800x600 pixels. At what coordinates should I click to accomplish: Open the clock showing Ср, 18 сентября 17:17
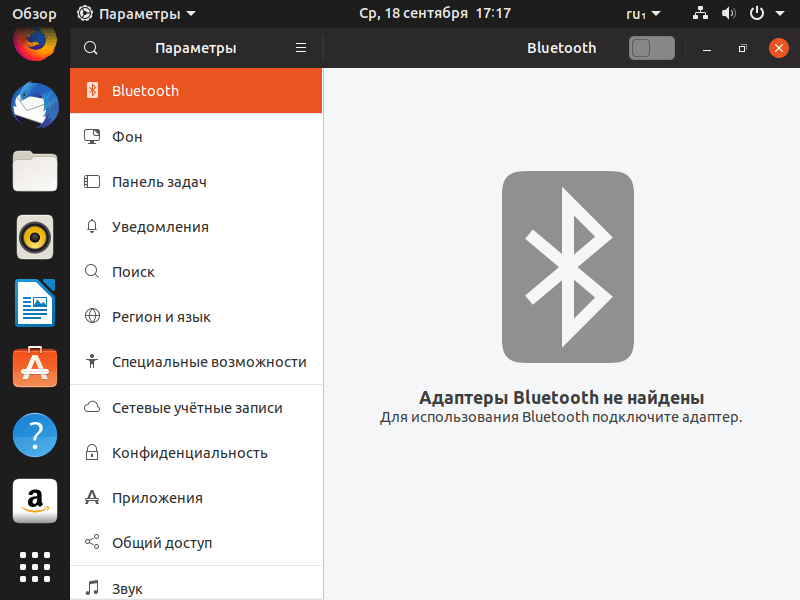click(x=435, y=13)
